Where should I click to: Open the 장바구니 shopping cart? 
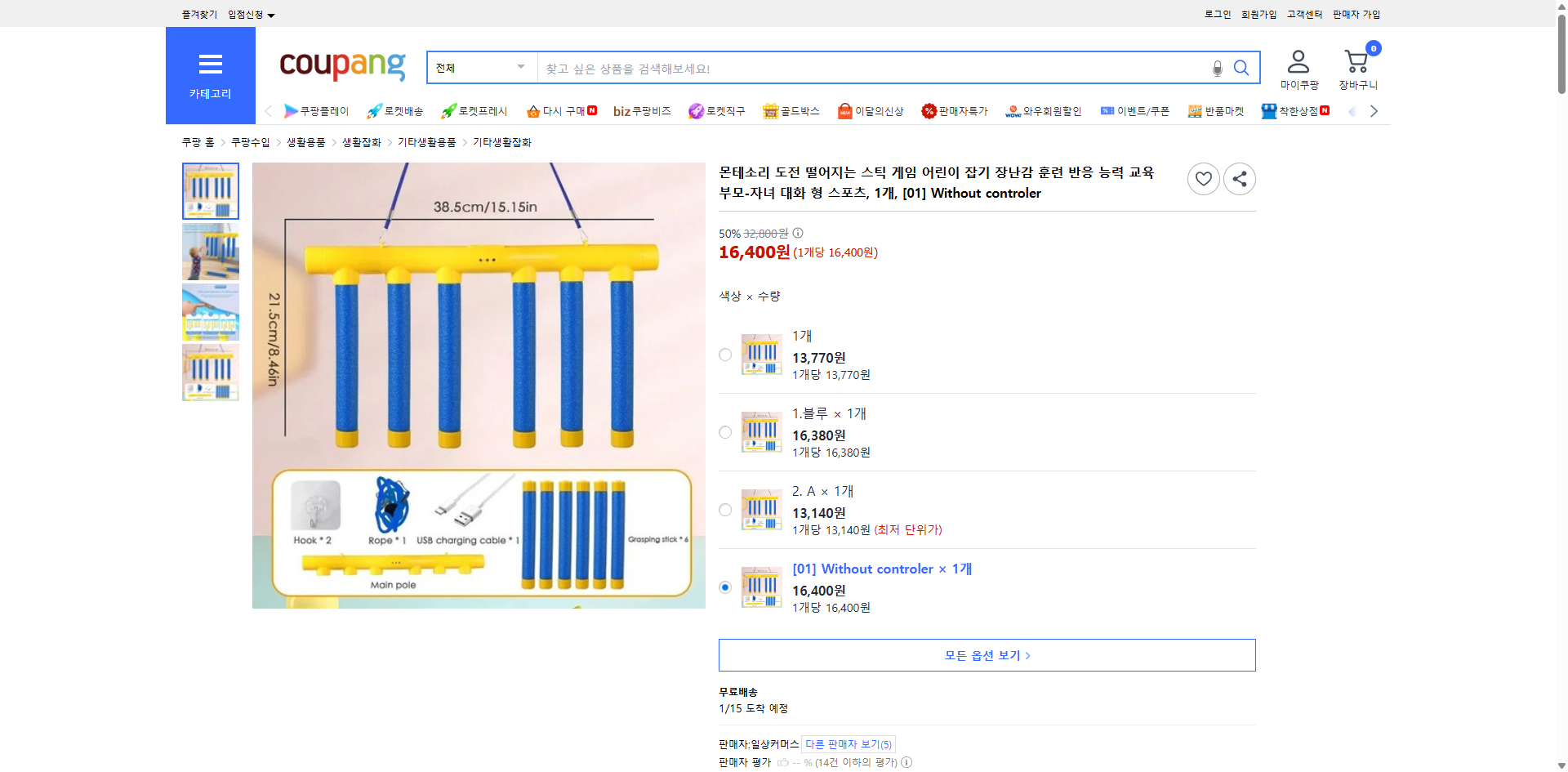[x=1356, y=64]
